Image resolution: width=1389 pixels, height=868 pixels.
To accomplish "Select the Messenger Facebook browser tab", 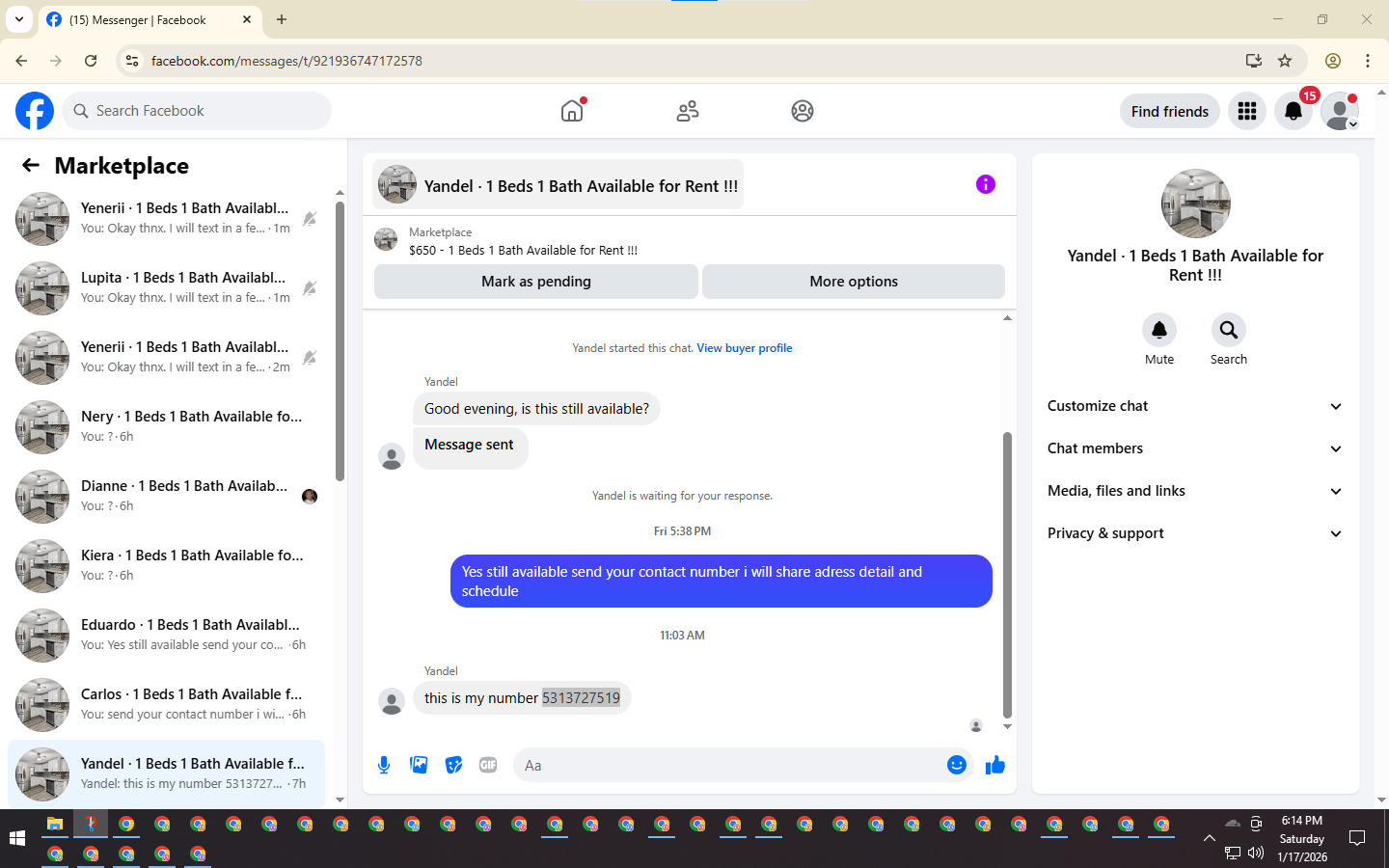I will tap(150, 19).
